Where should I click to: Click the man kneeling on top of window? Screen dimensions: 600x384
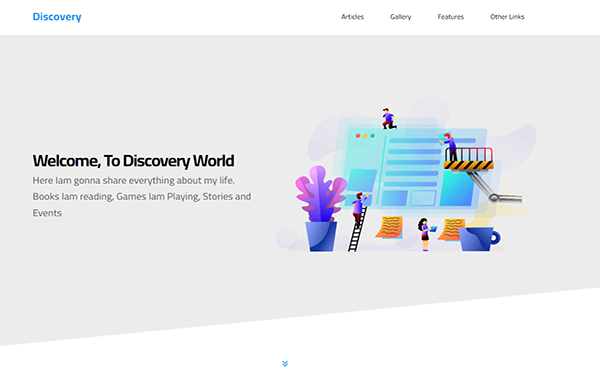point(388,119)
